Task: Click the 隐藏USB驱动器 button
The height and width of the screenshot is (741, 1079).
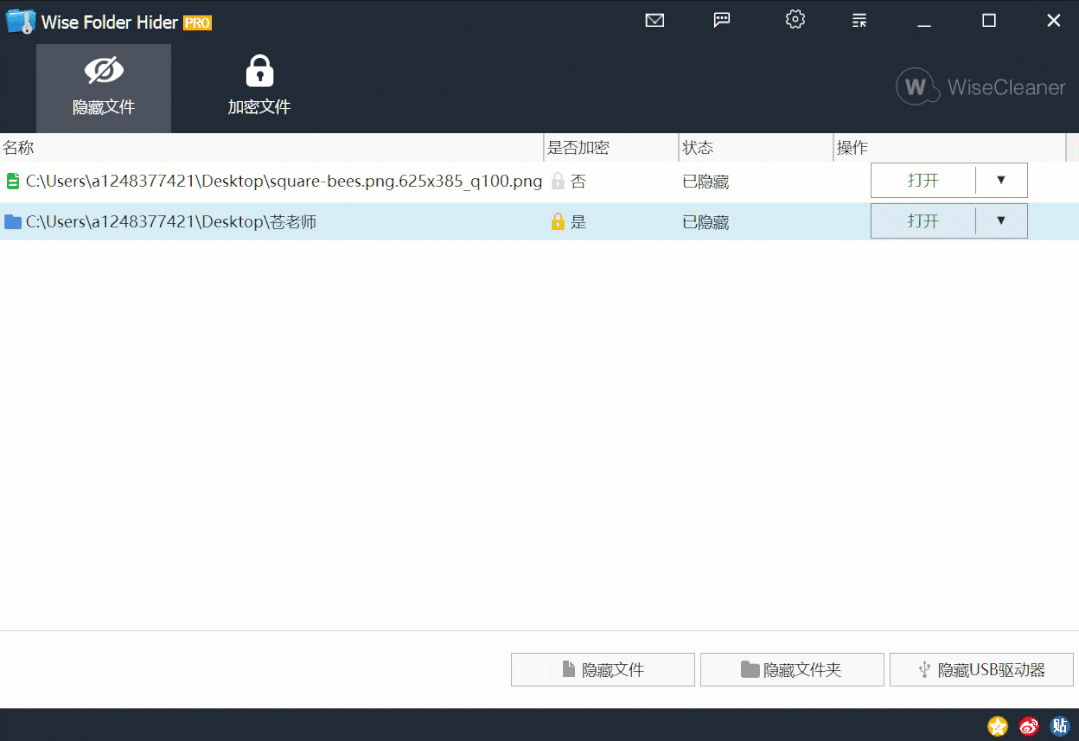Action: click(981, 670)
